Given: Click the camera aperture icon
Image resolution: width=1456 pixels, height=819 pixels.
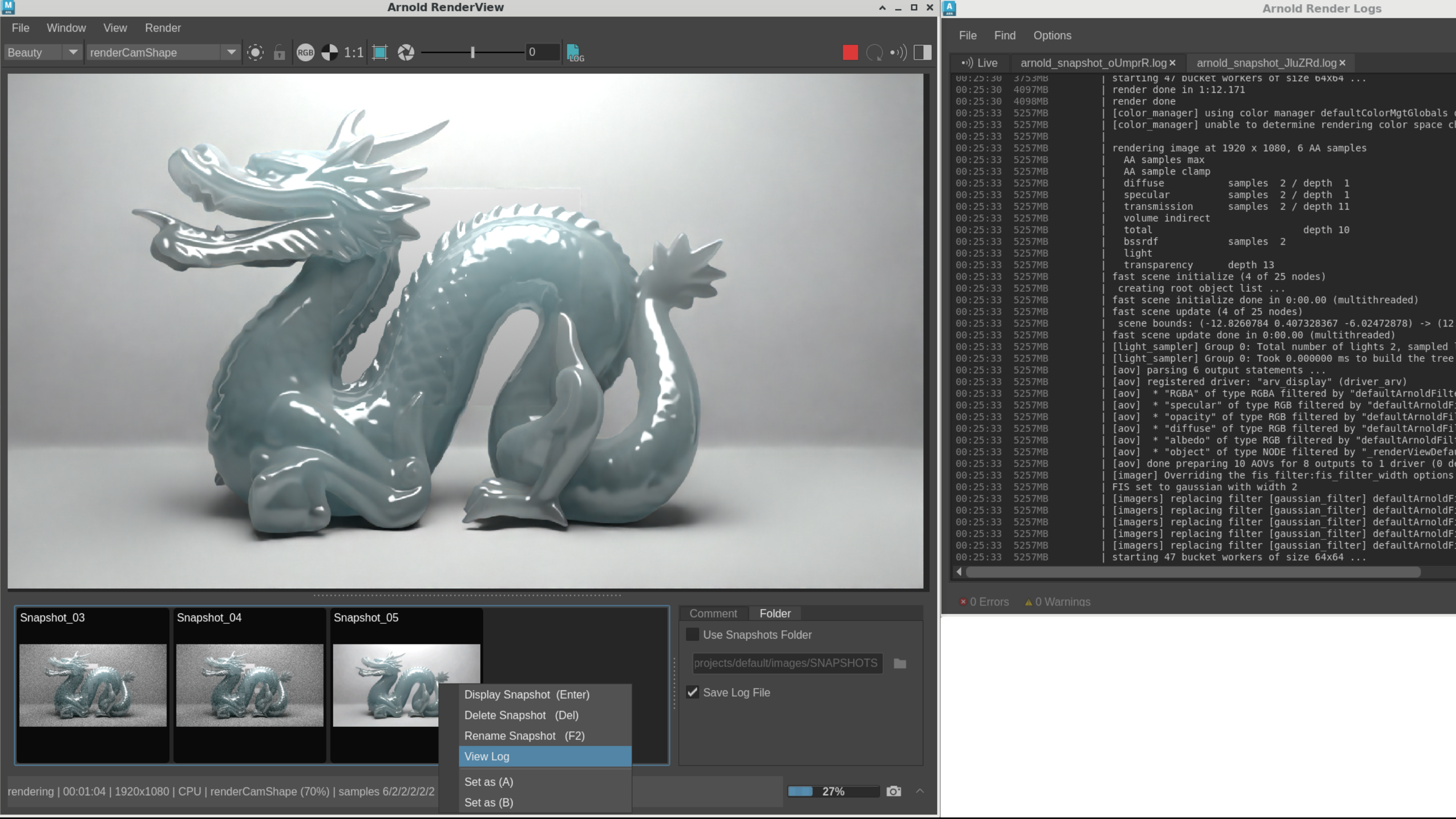Looking at the screenshot, I should (406, 53).
